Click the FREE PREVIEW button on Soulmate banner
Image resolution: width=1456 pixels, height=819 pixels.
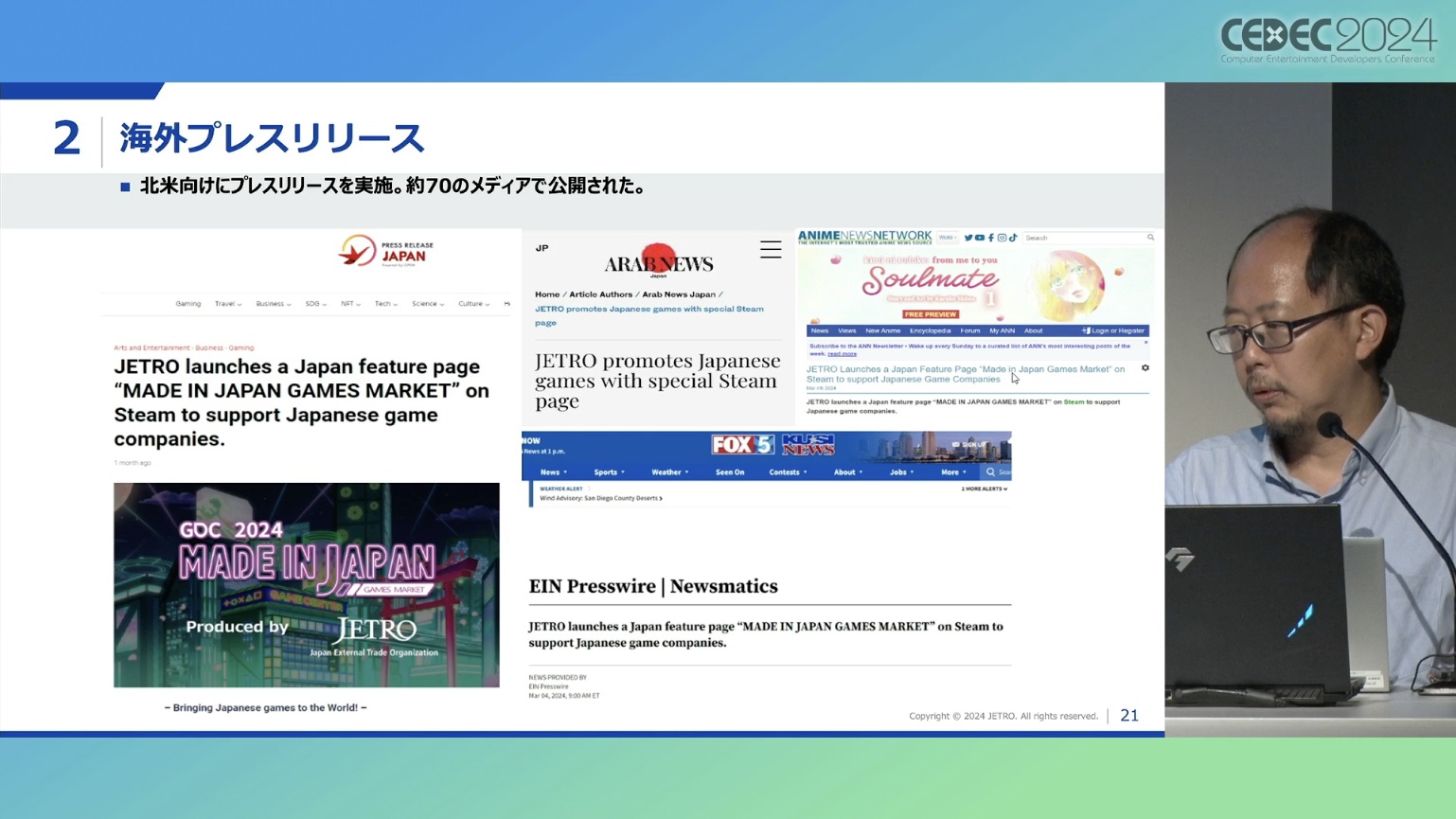point(931,314)
